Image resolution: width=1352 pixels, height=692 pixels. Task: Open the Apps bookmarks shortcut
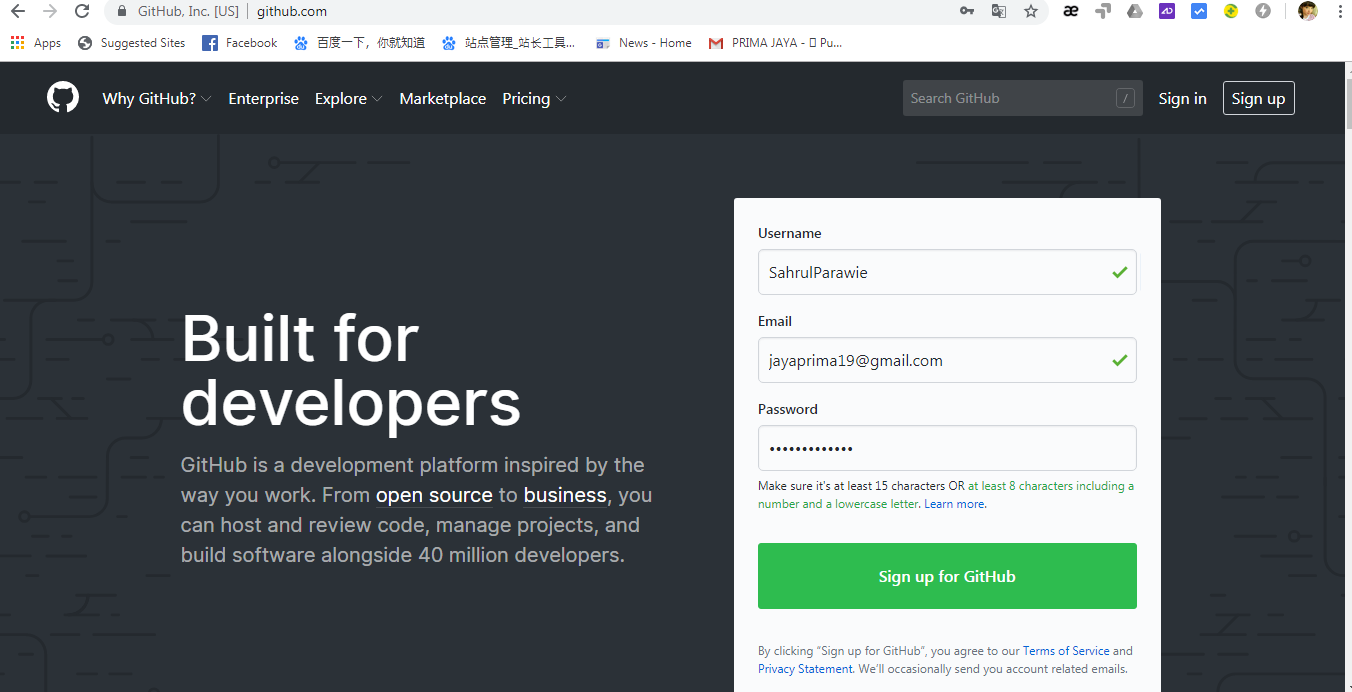[36, 43]
